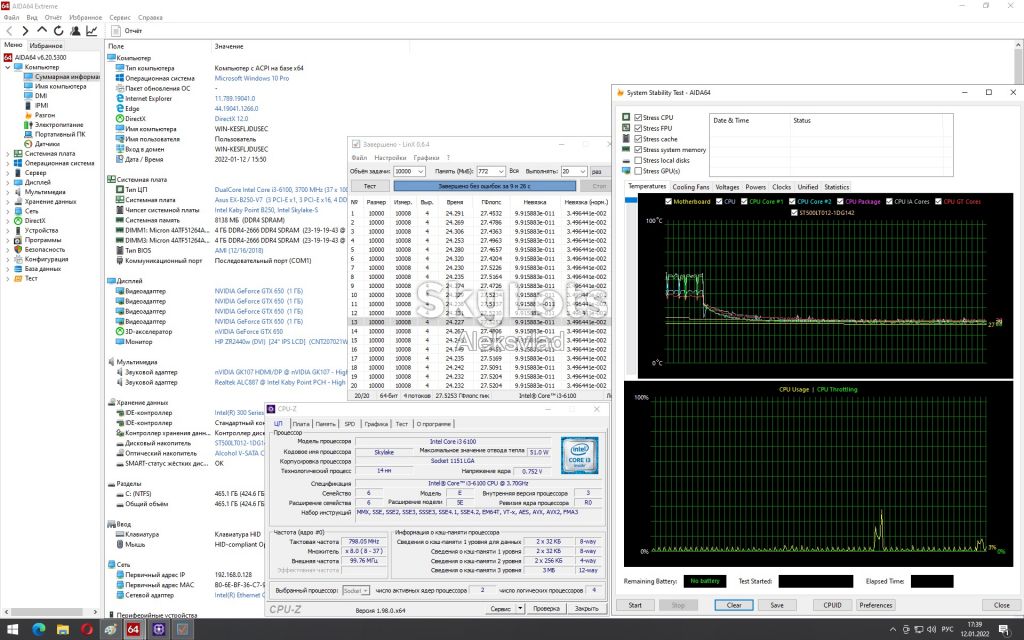The height and width of the screenshot is (640, 1024).
Task: Open Preferences in stability test
Action: click(x=875, y=605)
